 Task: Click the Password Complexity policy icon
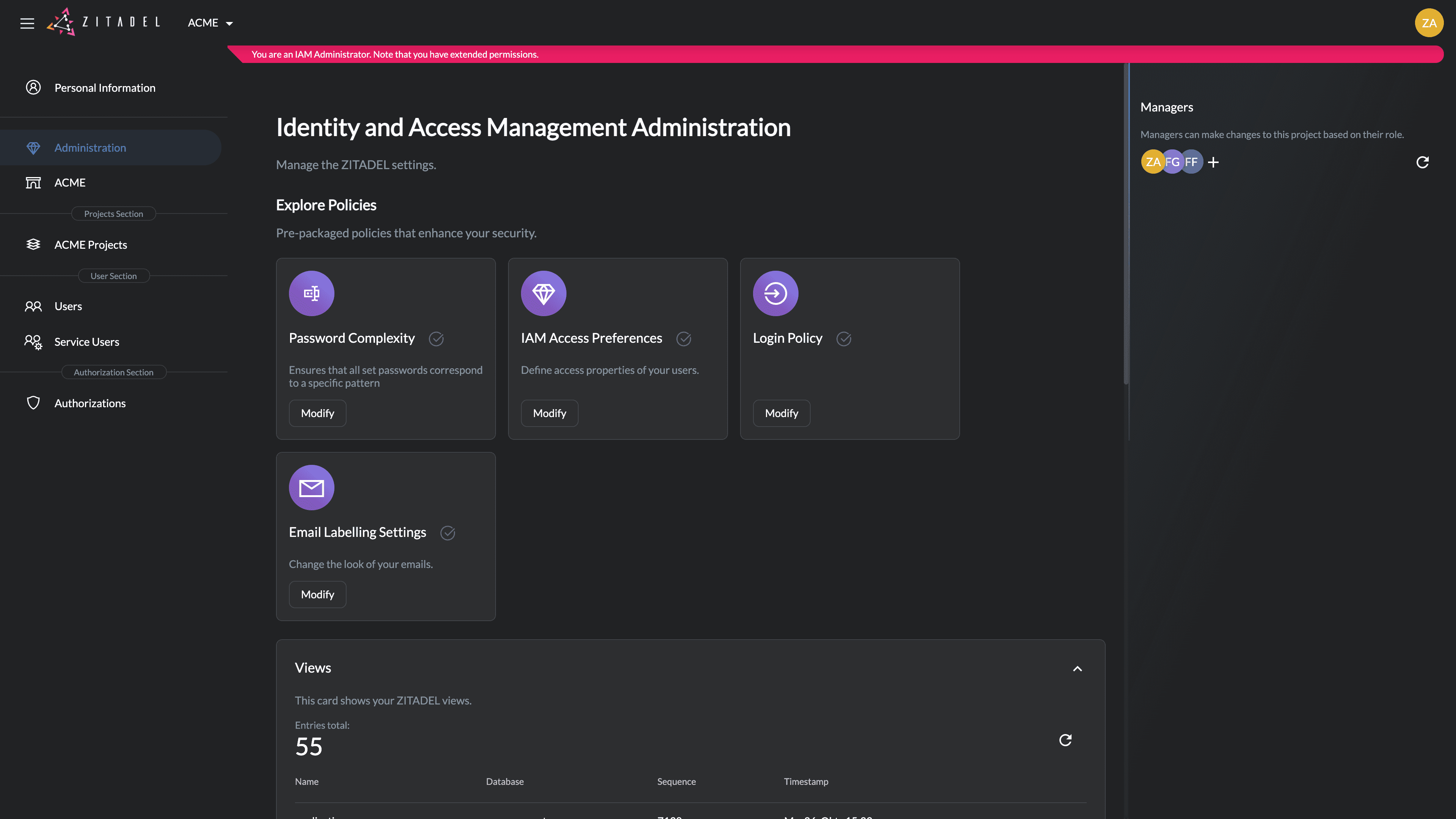click(x=311, y=293)
